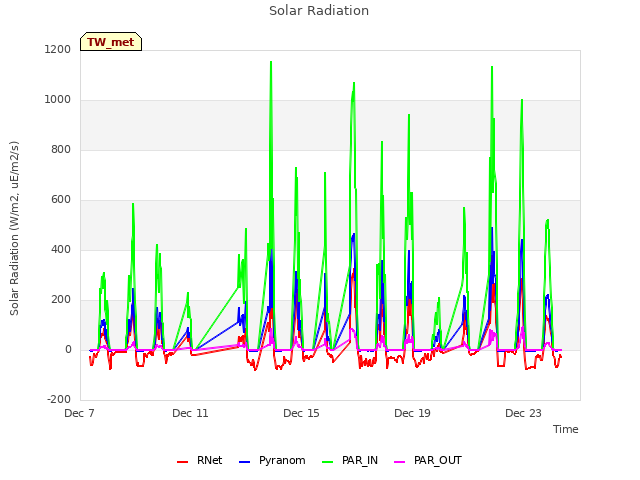
Task: Click the red RNet legend swatch
Action: pyautogui.click(x=182, y=462)
